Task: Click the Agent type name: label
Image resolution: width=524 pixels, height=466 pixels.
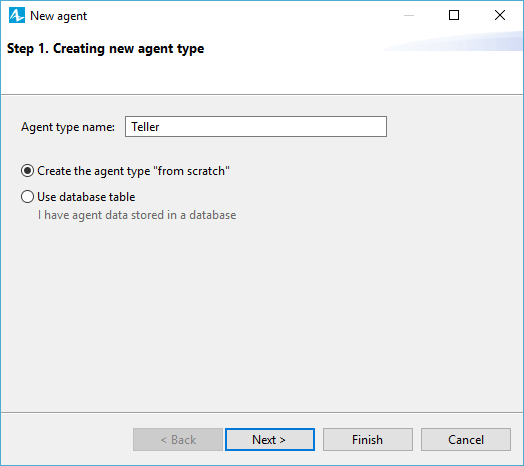Action: [68, 127]
